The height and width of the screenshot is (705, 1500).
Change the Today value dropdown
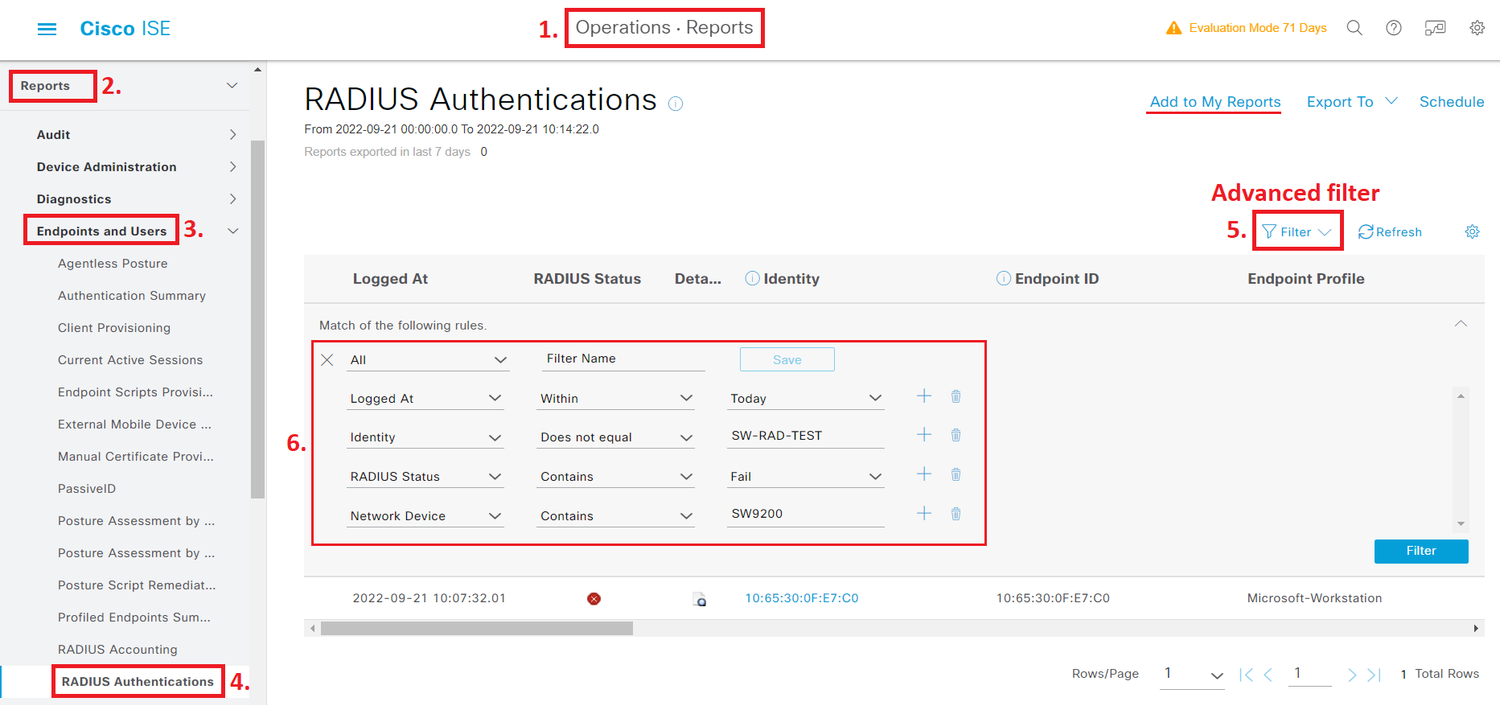click(x=805, y=397)
